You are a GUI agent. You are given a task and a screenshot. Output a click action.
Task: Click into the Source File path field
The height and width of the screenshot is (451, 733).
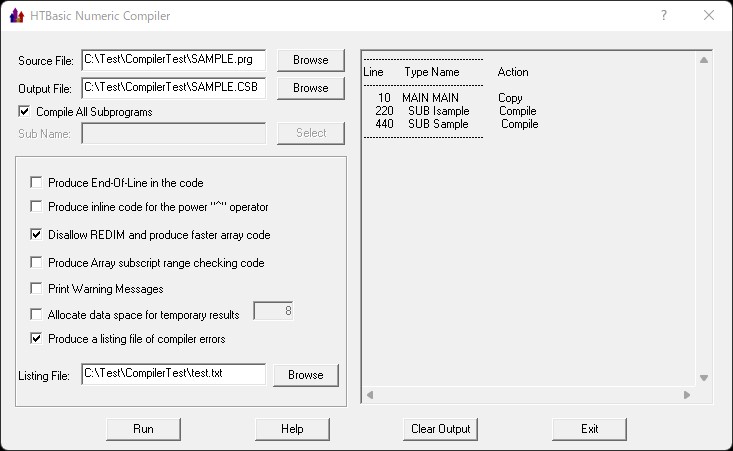click(174, 60)
